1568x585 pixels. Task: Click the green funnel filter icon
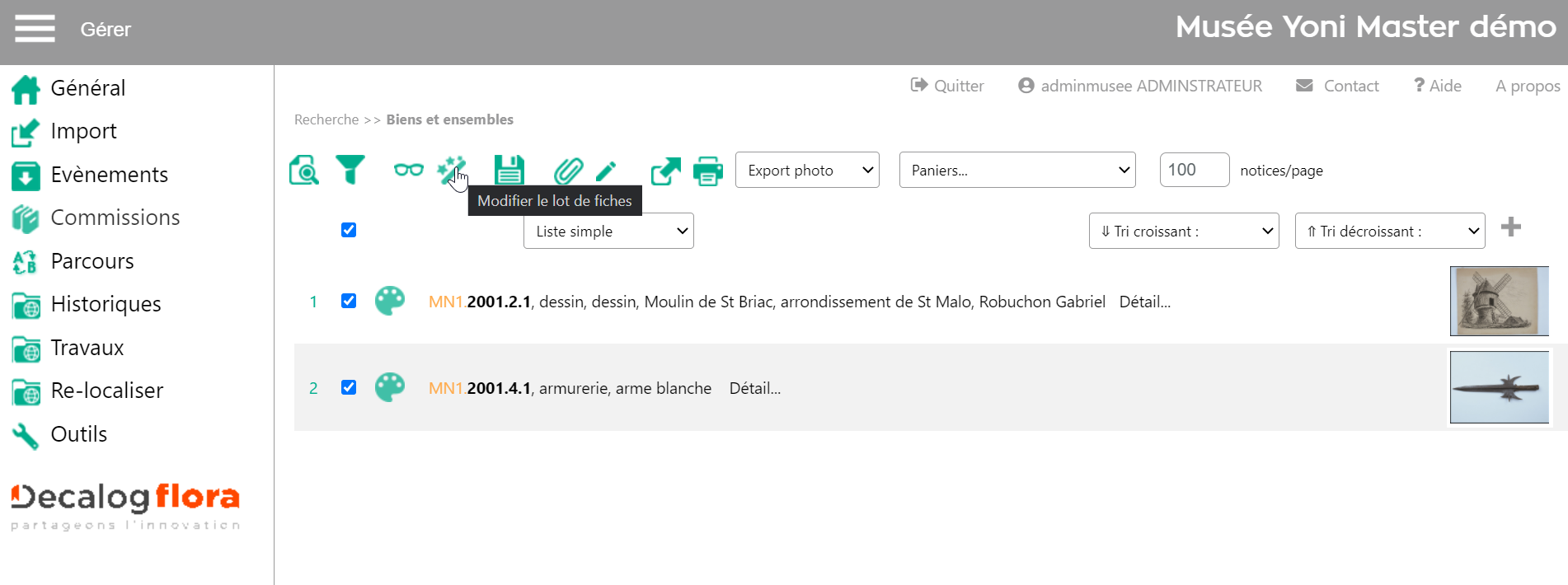click(350, 170)
